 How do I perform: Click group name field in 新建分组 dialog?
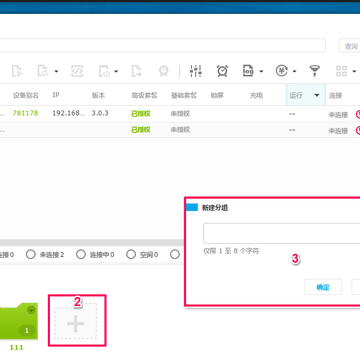[282, 233]
